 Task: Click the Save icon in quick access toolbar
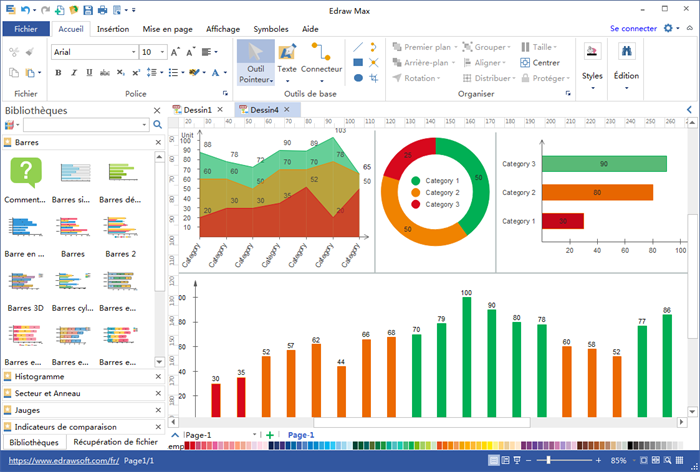[88, 10]
